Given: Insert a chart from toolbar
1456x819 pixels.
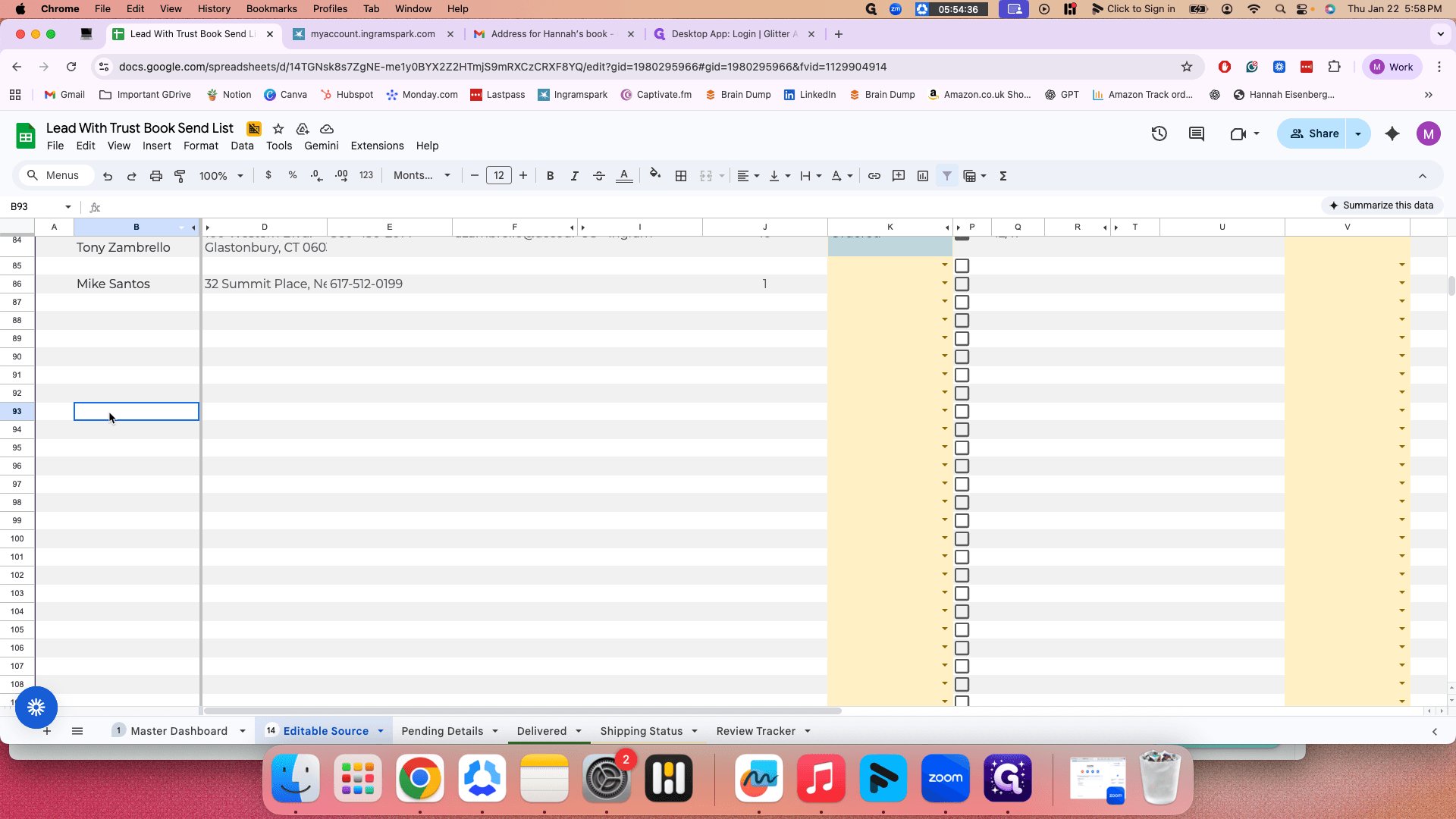Looking at the screenshot, I should (923, 176).
